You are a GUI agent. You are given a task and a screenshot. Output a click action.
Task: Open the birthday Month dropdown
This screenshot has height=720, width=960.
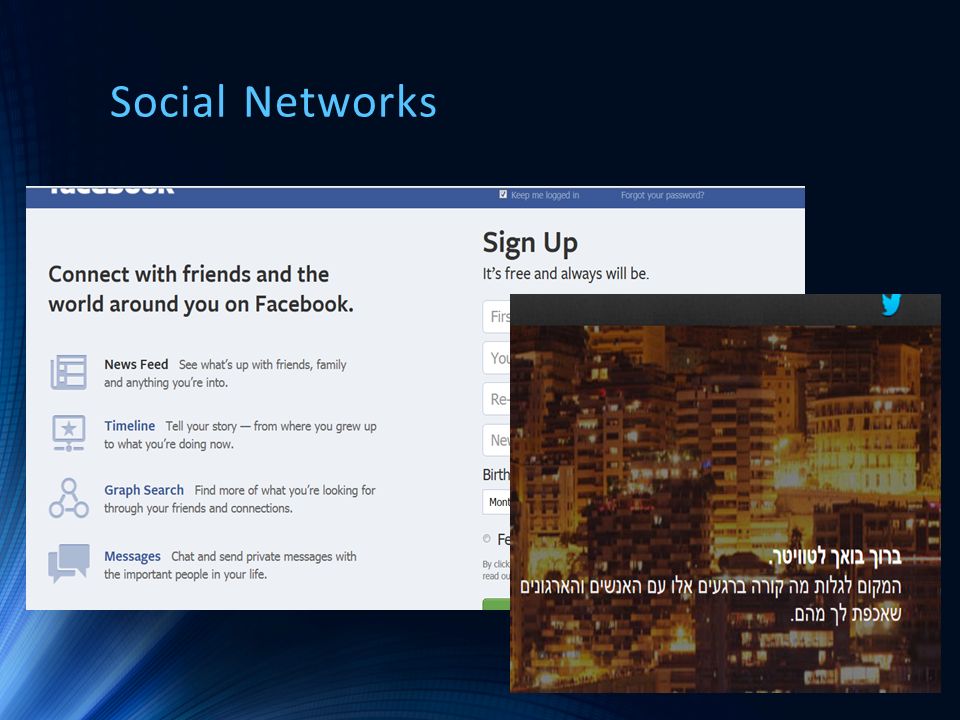[x=497, y=502]
